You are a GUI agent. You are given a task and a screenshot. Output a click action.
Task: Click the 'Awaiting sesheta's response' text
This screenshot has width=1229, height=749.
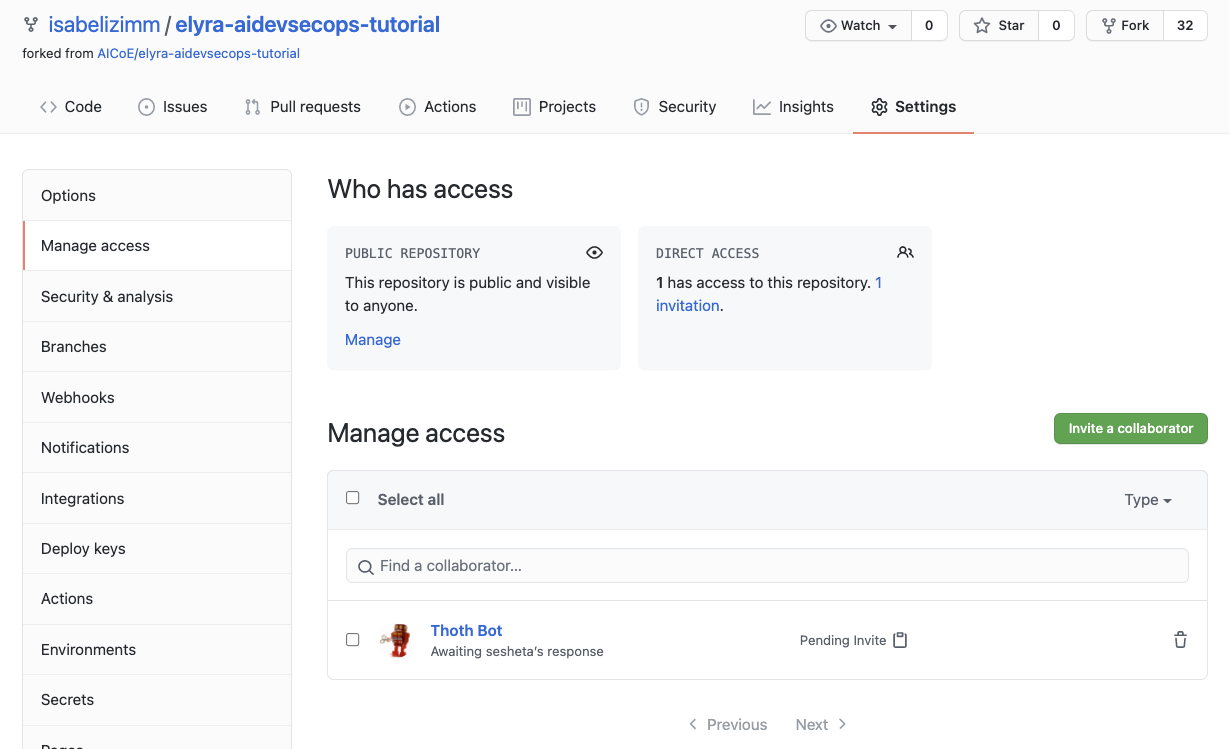(x=517, y=652)
